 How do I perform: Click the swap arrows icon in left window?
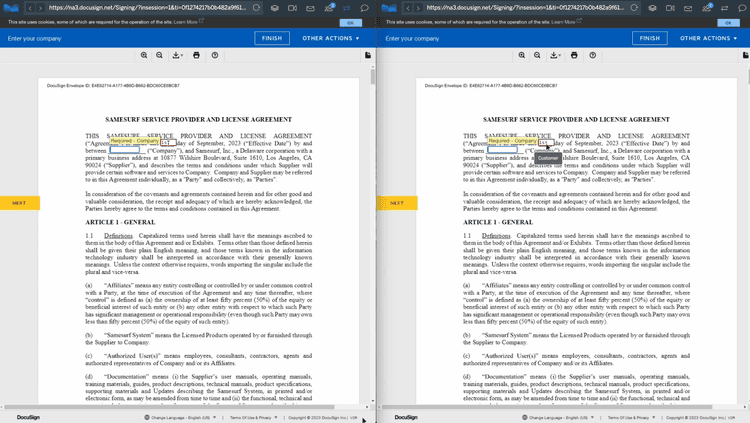tap(347, 8)
